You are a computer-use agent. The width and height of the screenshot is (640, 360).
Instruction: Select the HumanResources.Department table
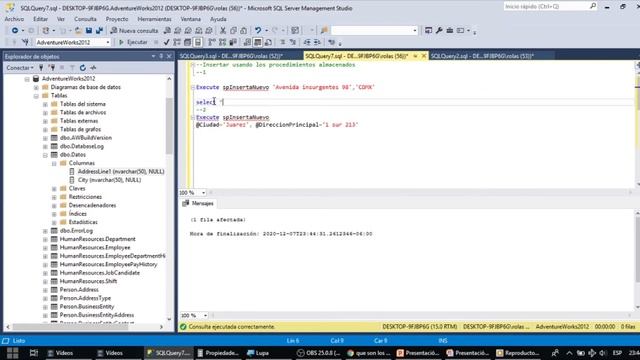click(97, 239)
